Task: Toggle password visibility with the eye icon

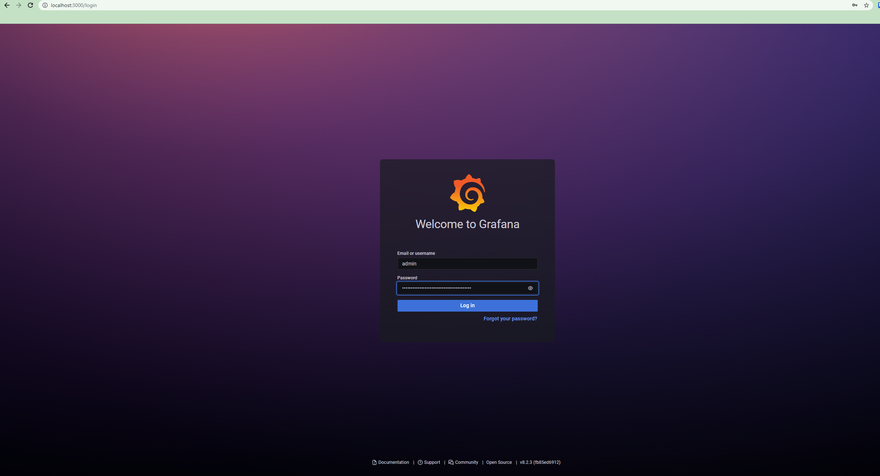Action: click(x=530, y=288)
